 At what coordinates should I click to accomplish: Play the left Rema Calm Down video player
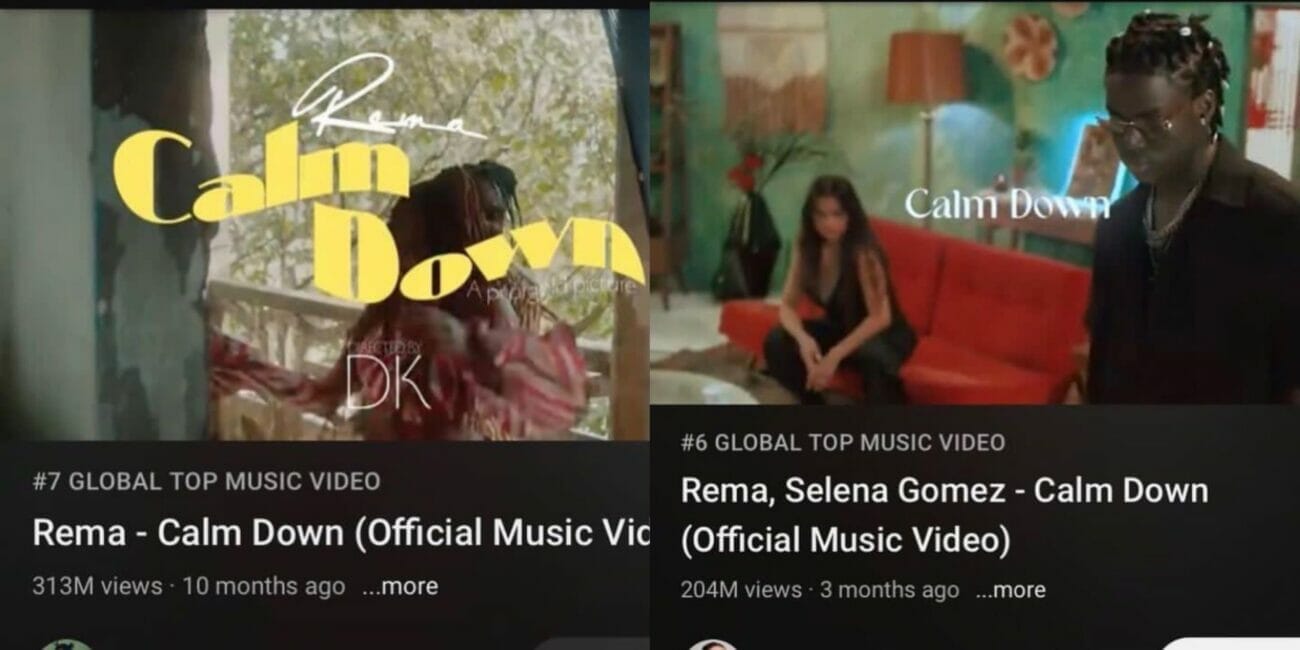pyautogui.click(x=324, y=225)
